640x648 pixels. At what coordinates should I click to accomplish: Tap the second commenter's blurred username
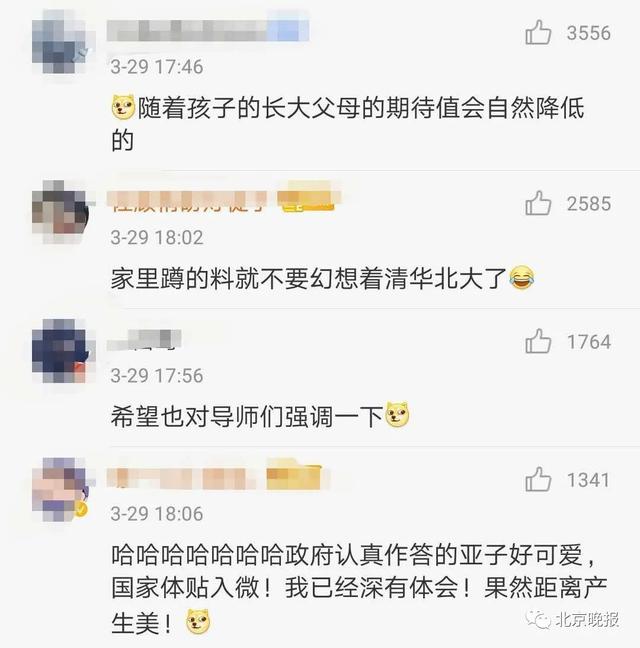(x=223, y=197)
